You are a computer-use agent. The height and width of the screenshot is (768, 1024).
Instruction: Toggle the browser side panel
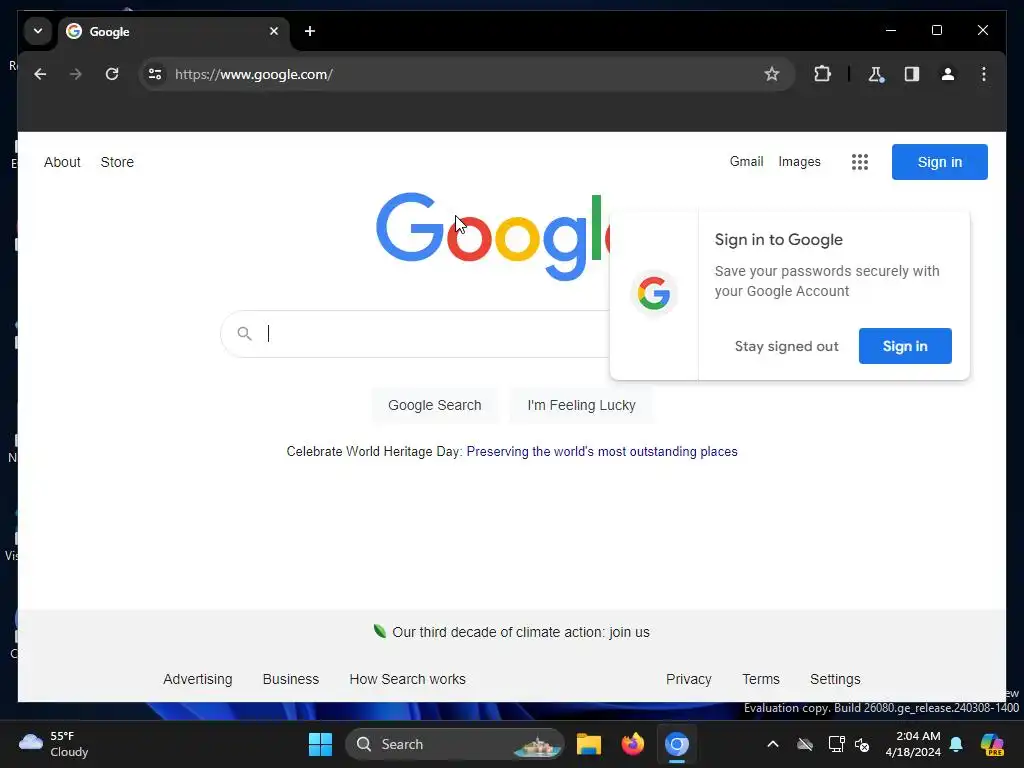pyautogui.click(x=912, y=74)
